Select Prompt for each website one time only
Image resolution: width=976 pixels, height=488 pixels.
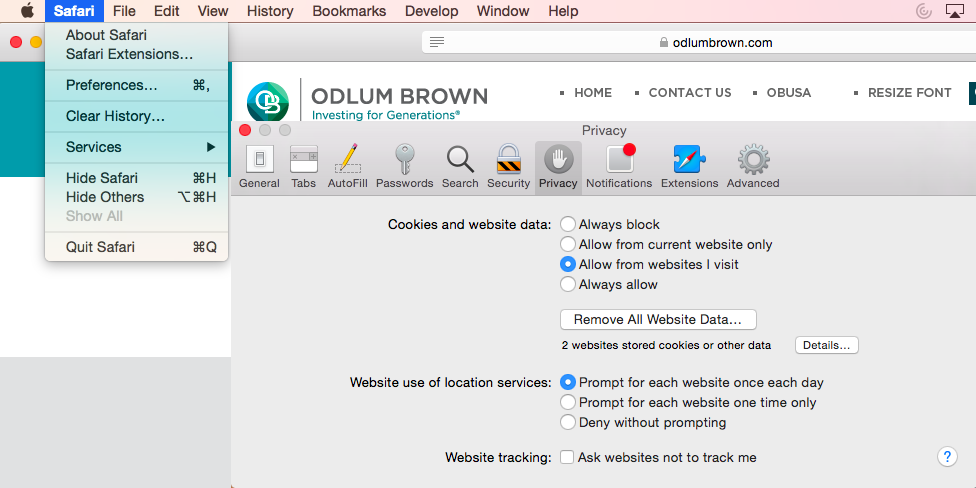(568, 402)
